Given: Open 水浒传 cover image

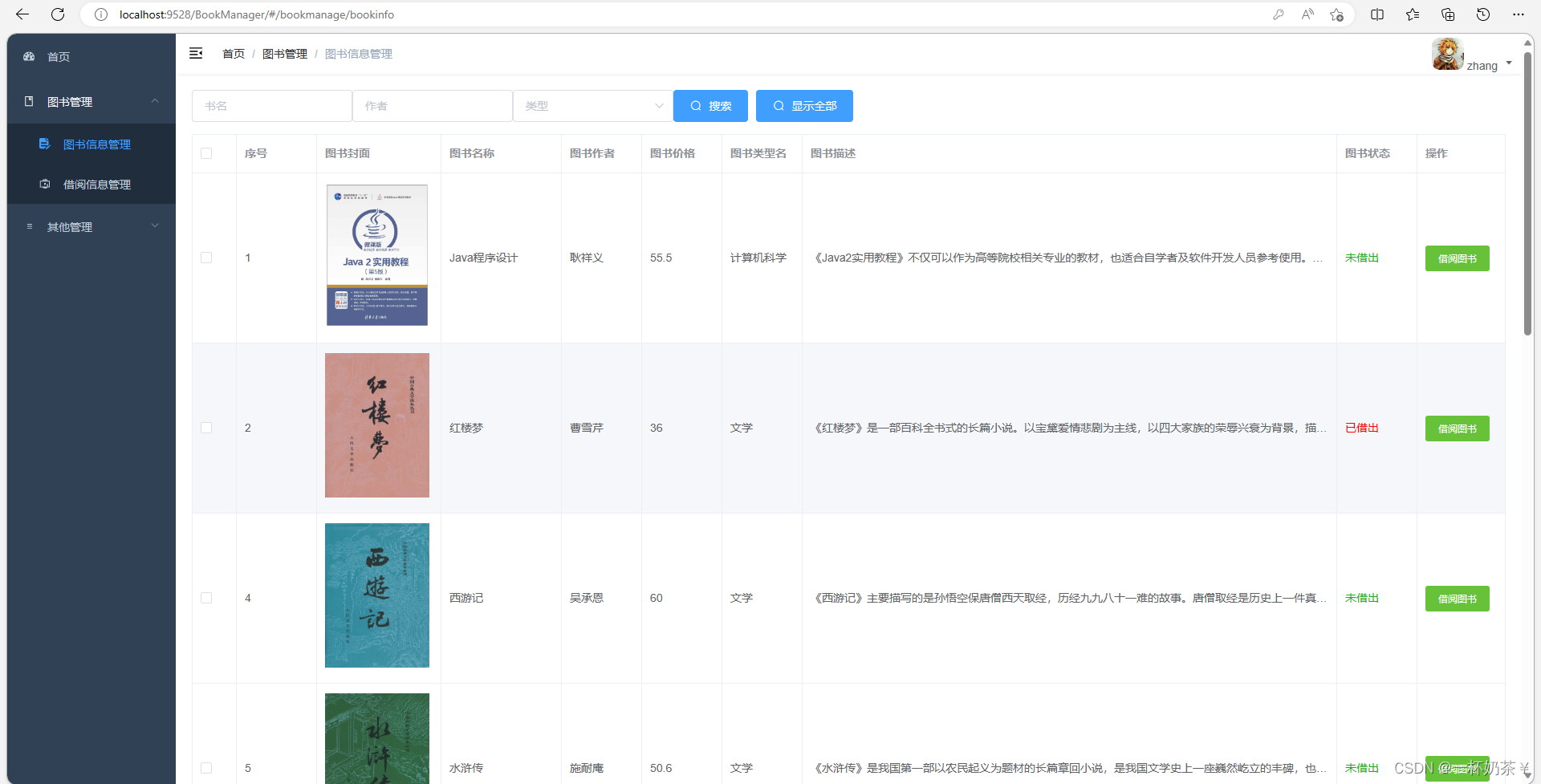Looking at the screenshot, I should [377, 738].
